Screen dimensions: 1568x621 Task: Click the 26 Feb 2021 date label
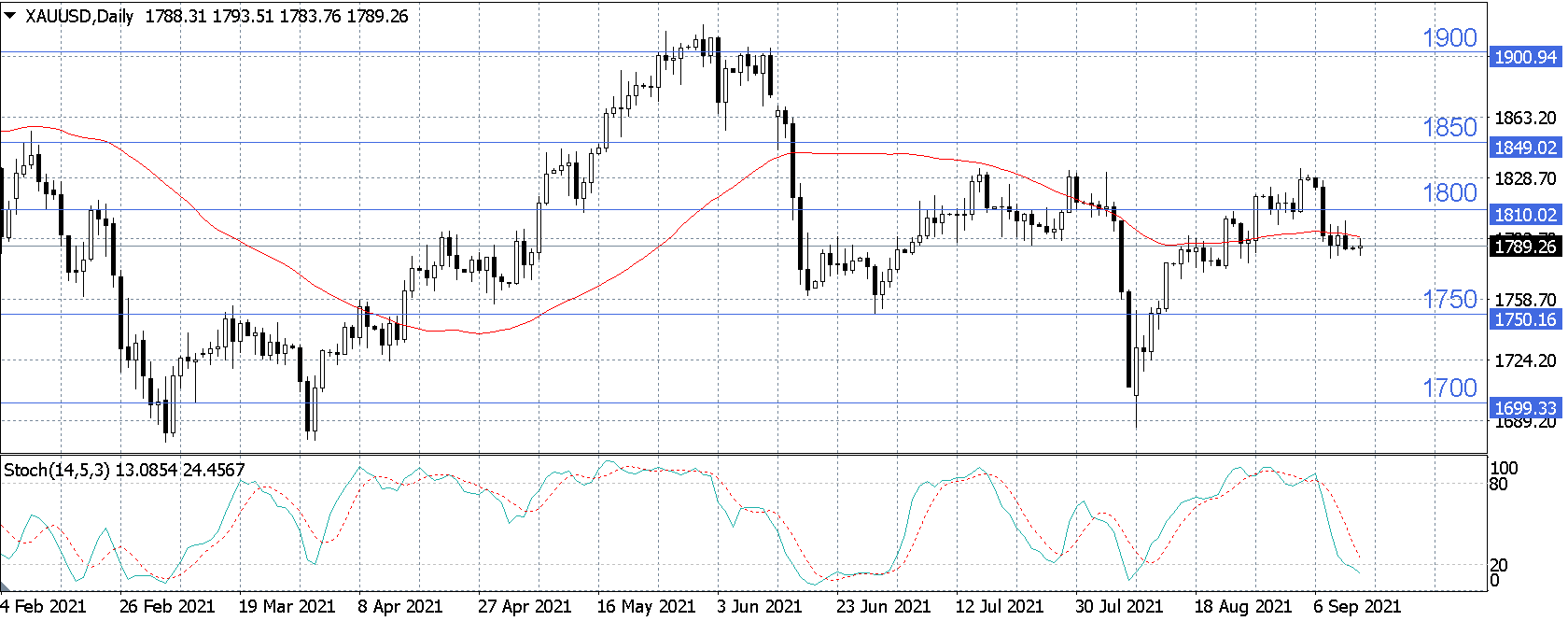tap(167, 606)
